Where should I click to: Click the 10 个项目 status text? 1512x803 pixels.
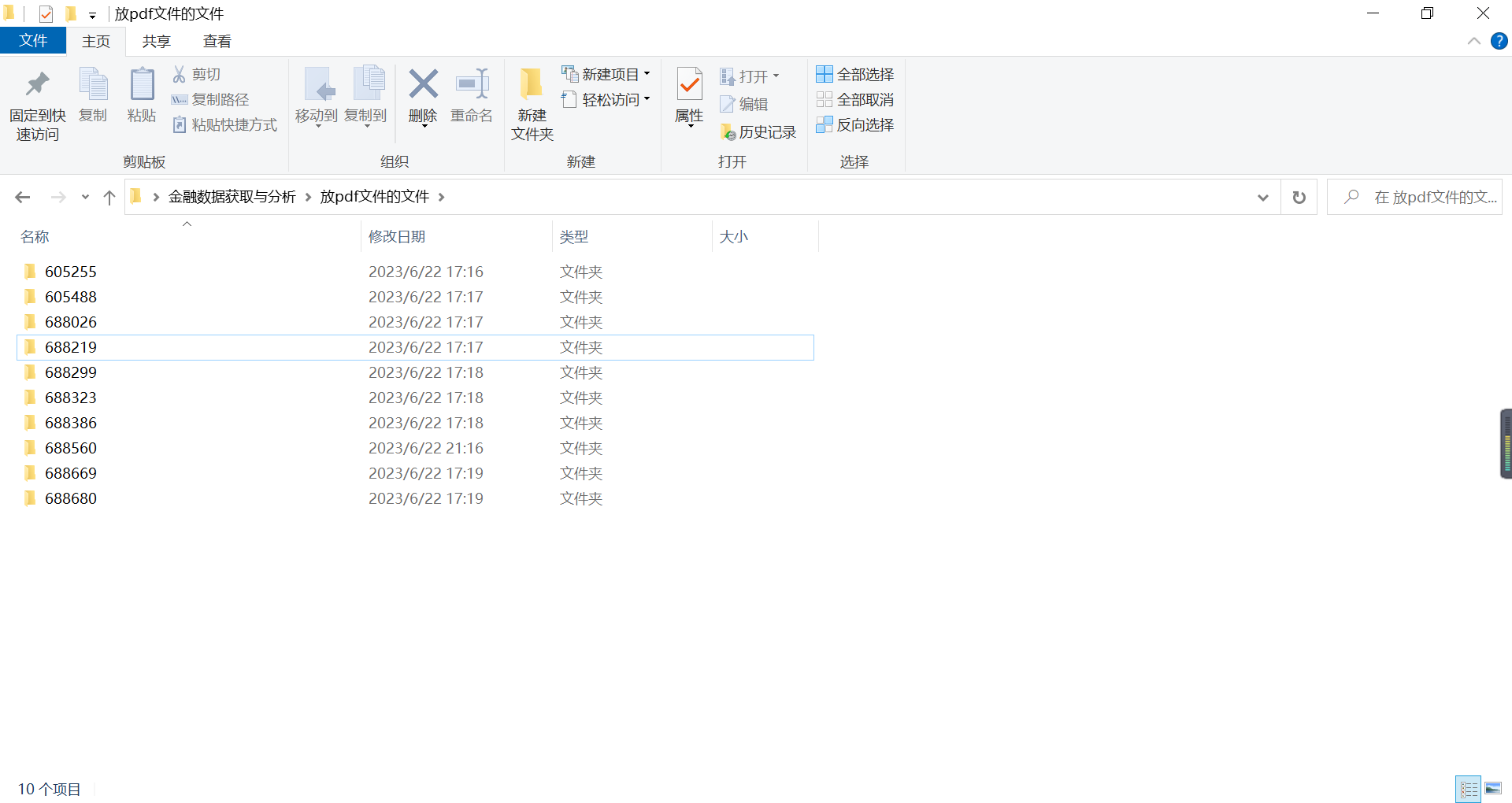pyautogui.click(x=50, y=789)
